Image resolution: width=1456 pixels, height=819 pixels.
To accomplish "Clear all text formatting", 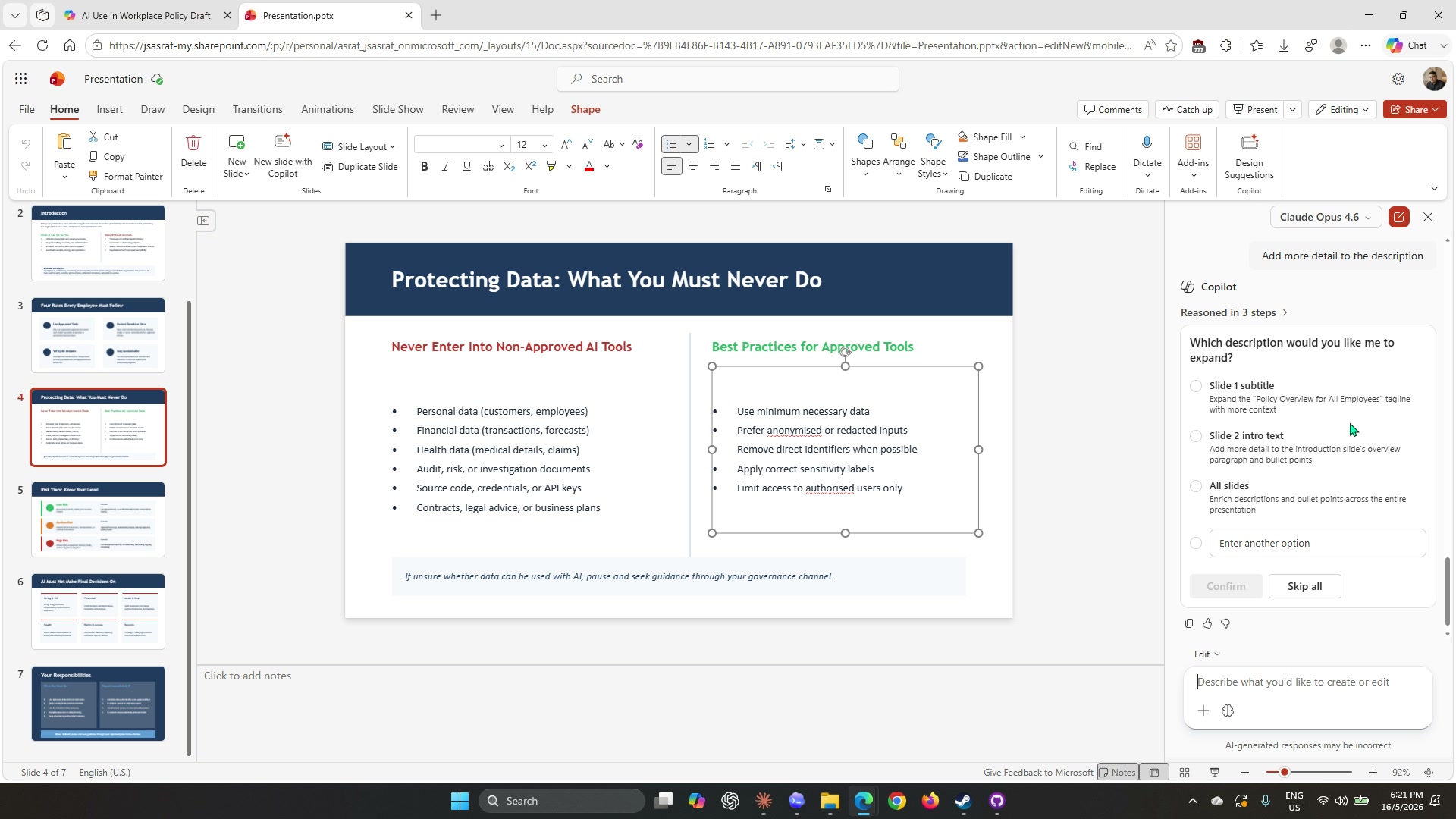I will click(638, 144).
